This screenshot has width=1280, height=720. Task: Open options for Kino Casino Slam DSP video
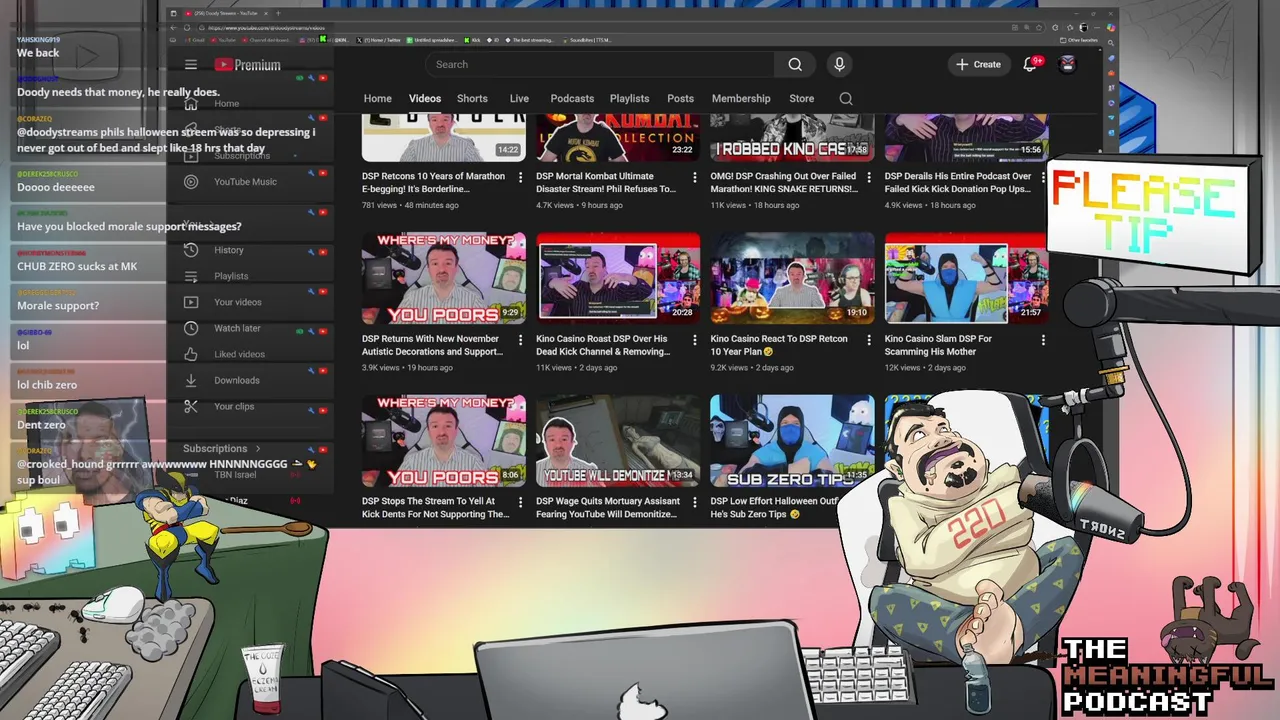point(1043,340)
